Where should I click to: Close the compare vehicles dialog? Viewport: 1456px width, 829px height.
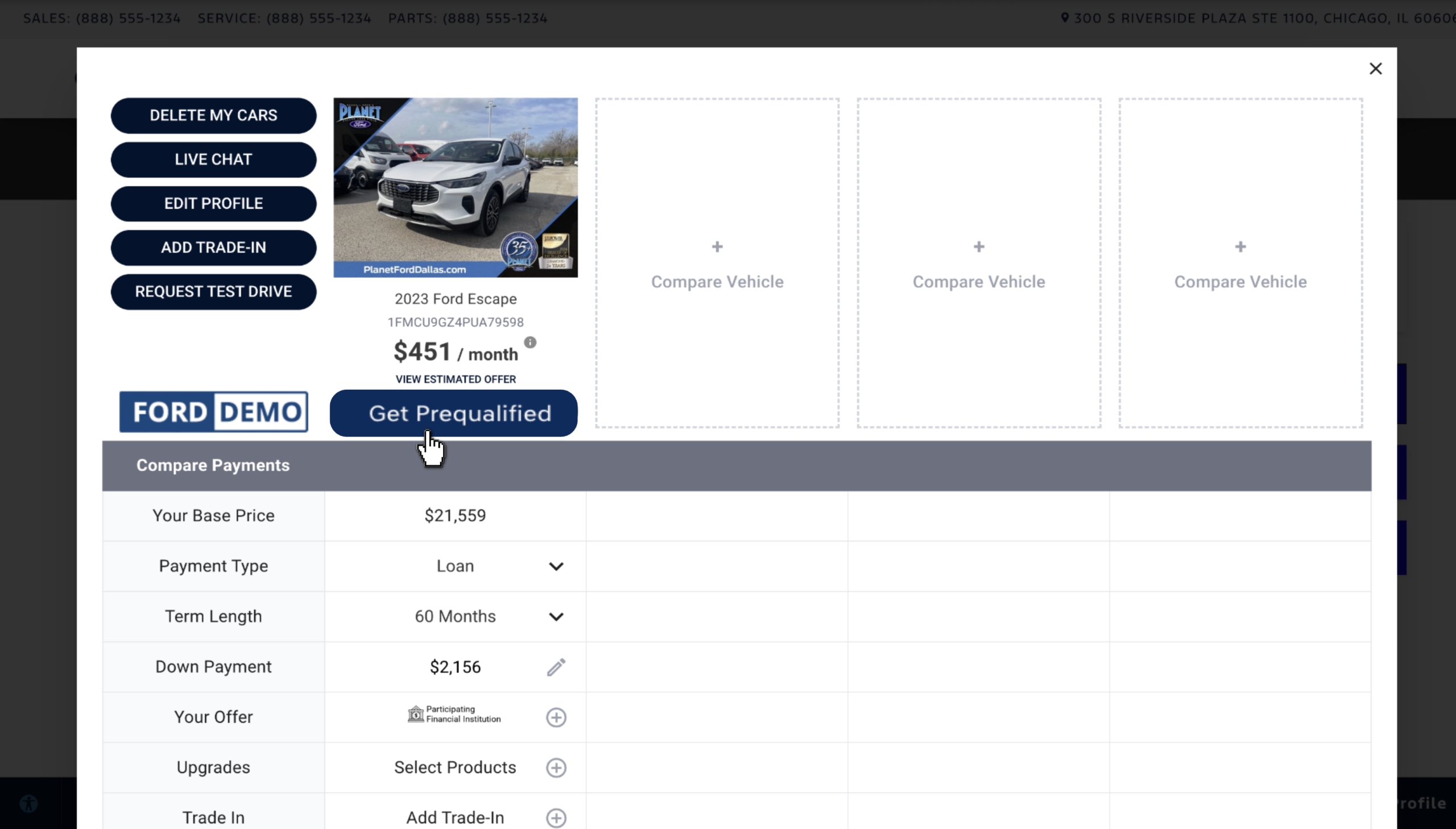click(1375, 68)
